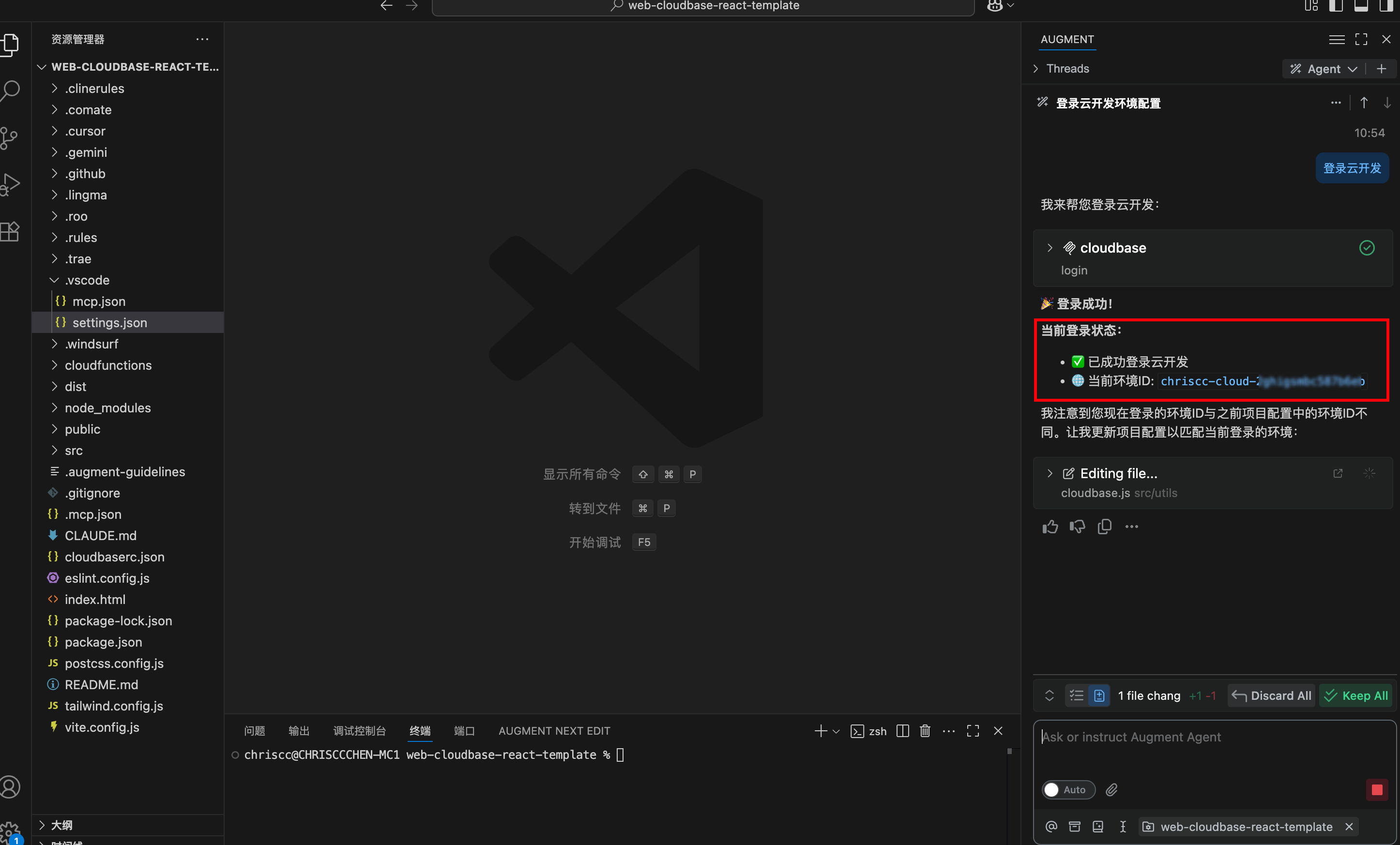Viewport: 1400px width, 845px height.
Task: Expand the cloudbase login tool call
Action: click(x=1050, y=248)
